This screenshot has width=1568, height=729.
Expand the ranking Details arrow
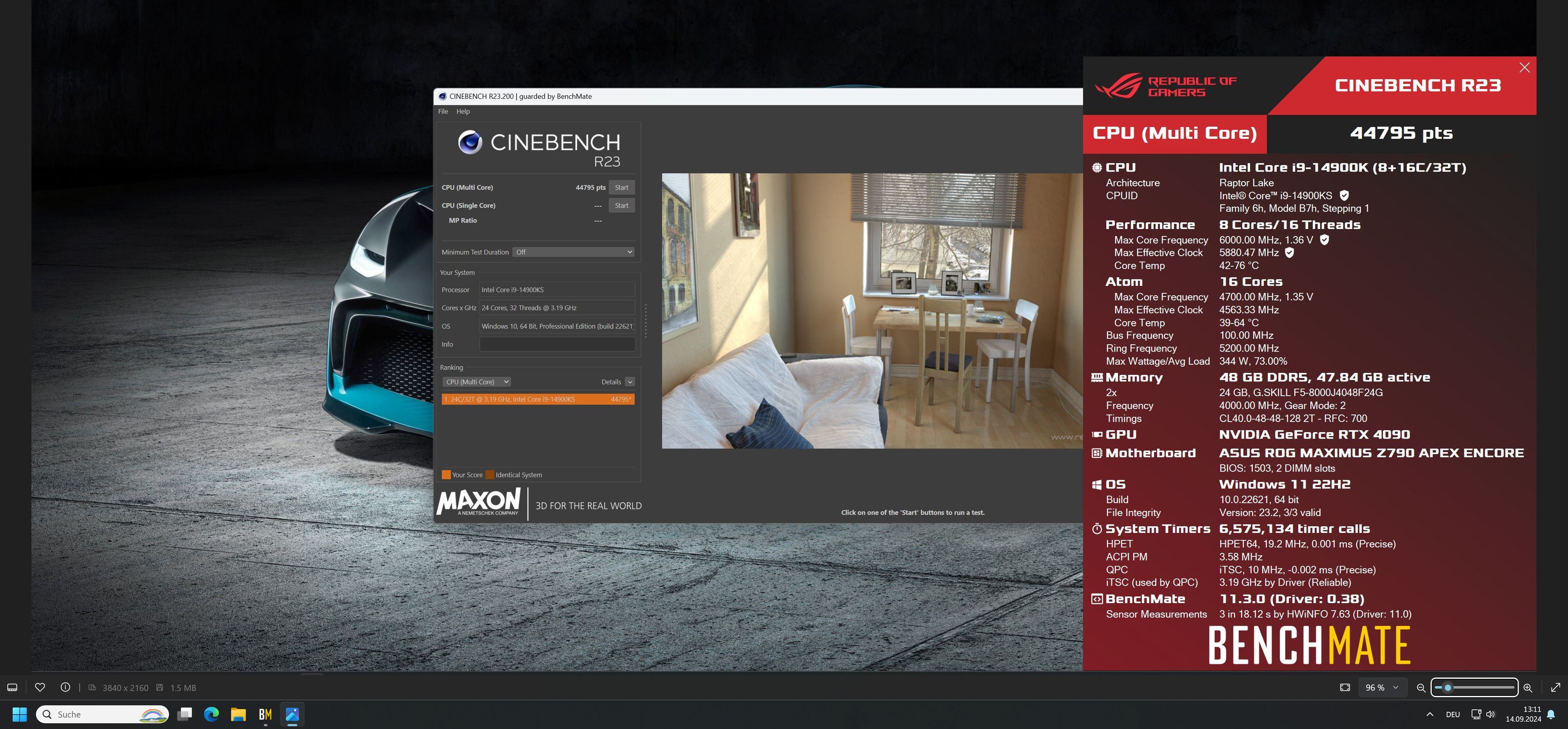(x=630, y=382)
